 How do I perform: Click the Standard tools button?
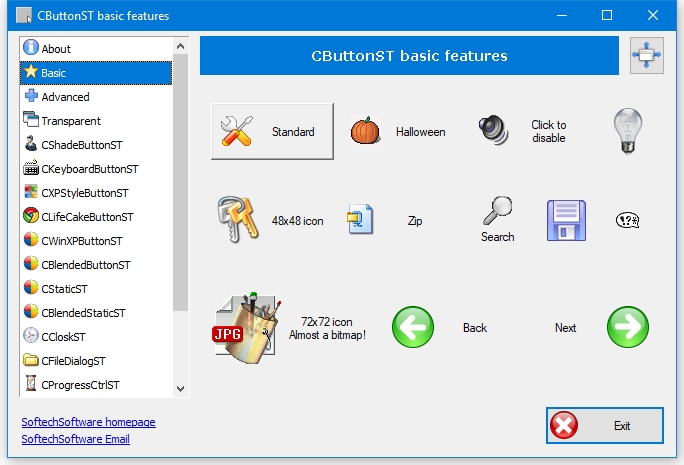(x=272, y=131)
